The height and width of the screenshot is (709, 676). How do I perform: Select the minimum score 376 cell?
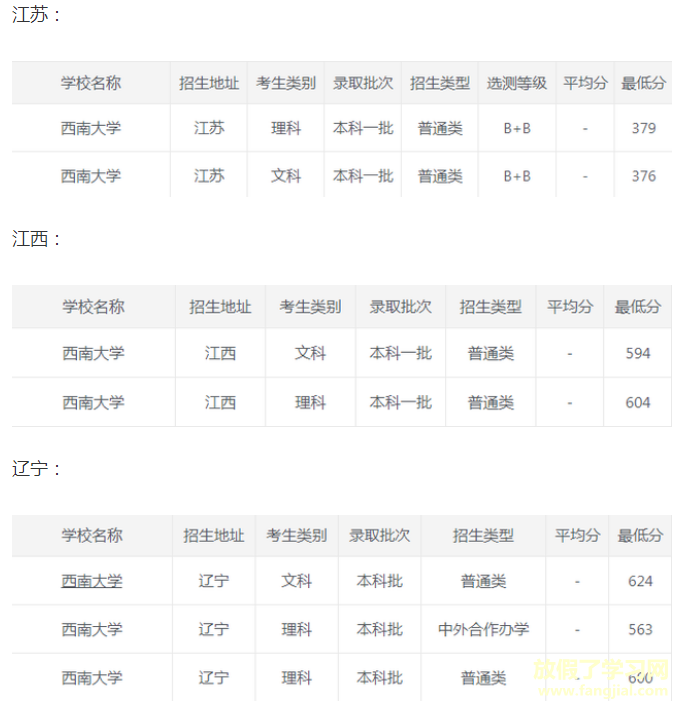643,176
